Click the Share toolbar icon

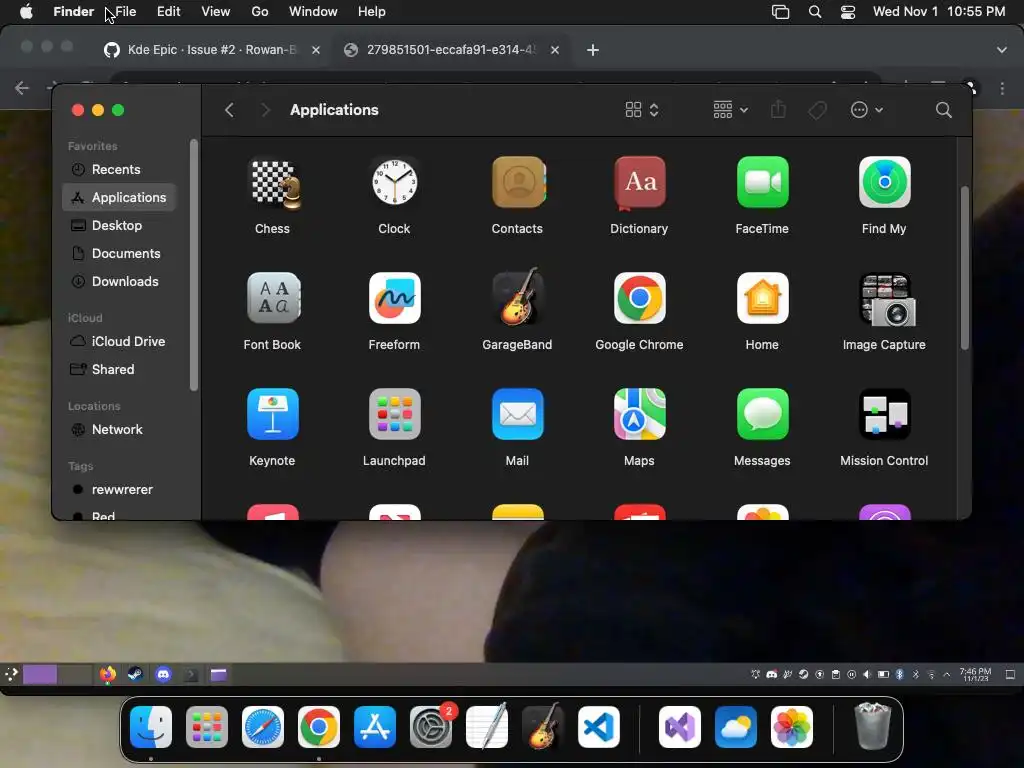pos(778,110)
